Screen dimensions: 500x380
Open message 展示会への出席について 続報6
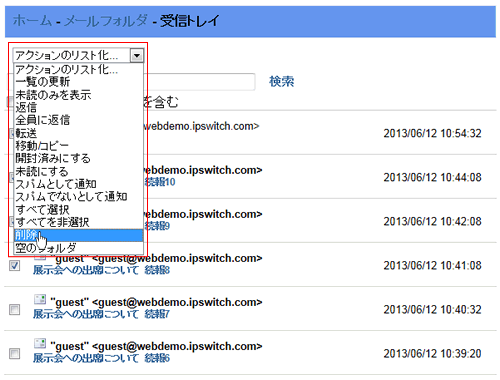[x=101, y=358]
